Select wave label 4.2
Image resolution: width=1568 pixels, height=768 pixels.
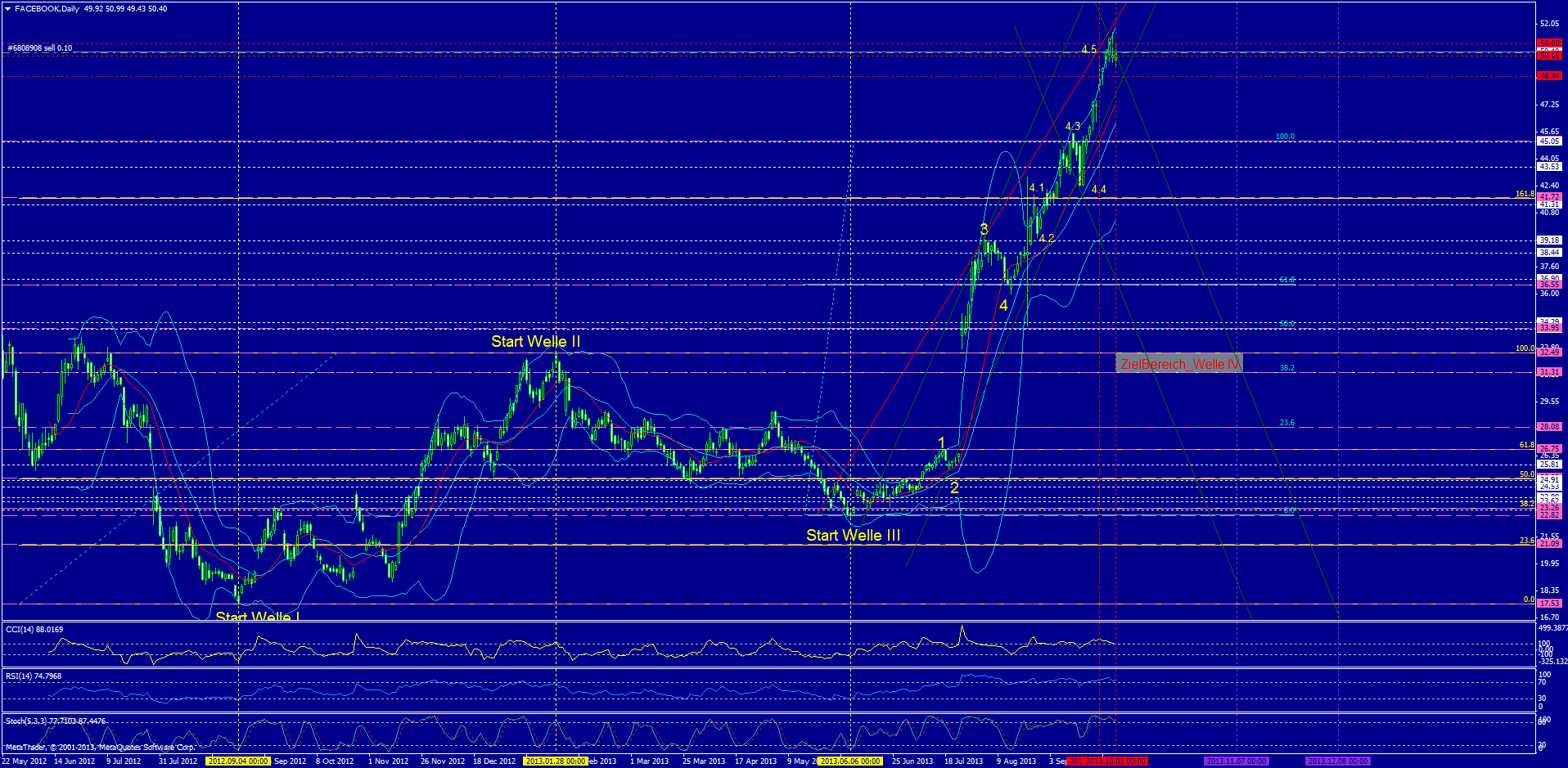1047,239
